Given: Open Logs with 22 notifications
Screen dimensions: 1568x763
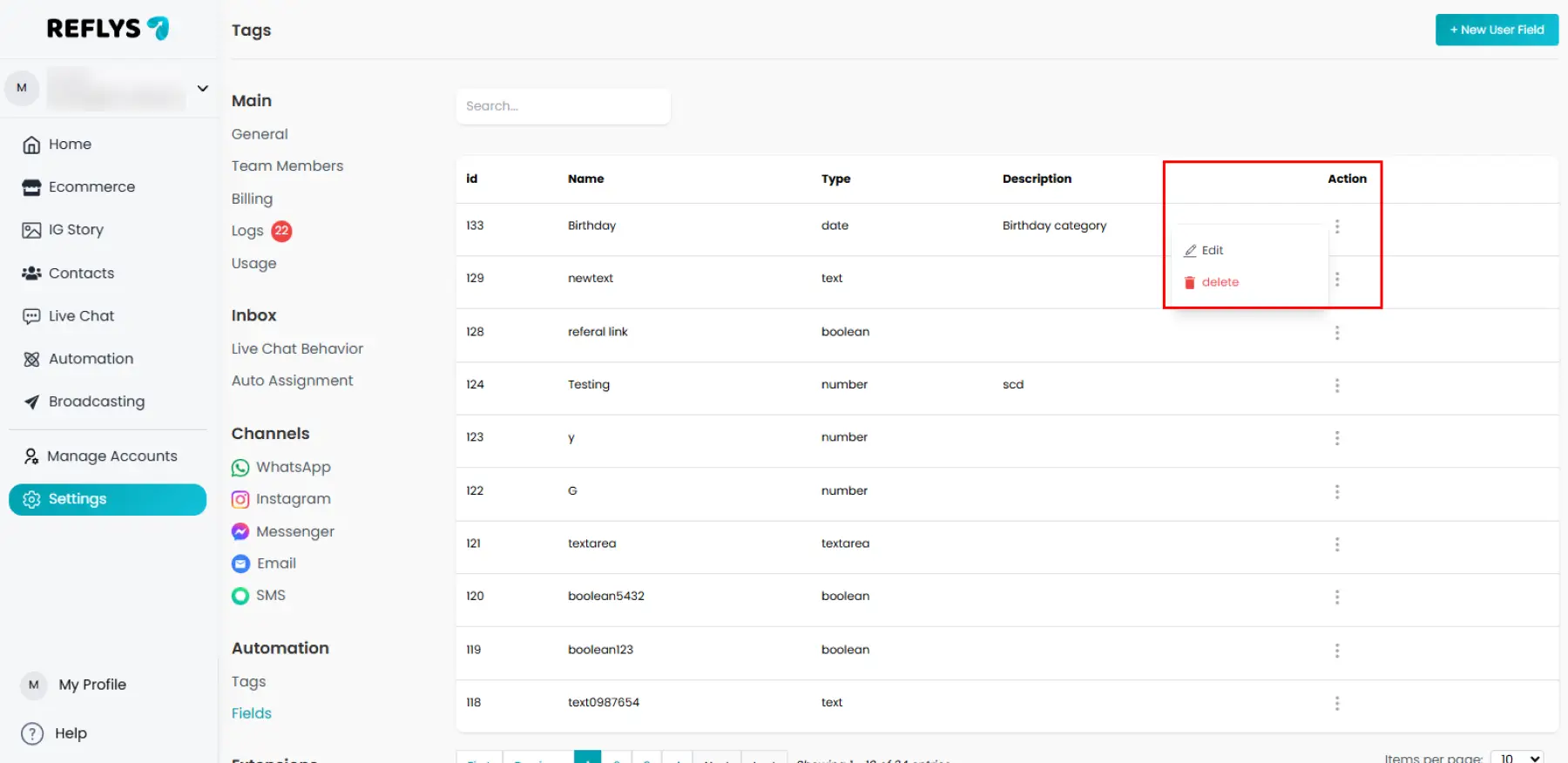Looking at the screenshot, I should click(248, 231).
